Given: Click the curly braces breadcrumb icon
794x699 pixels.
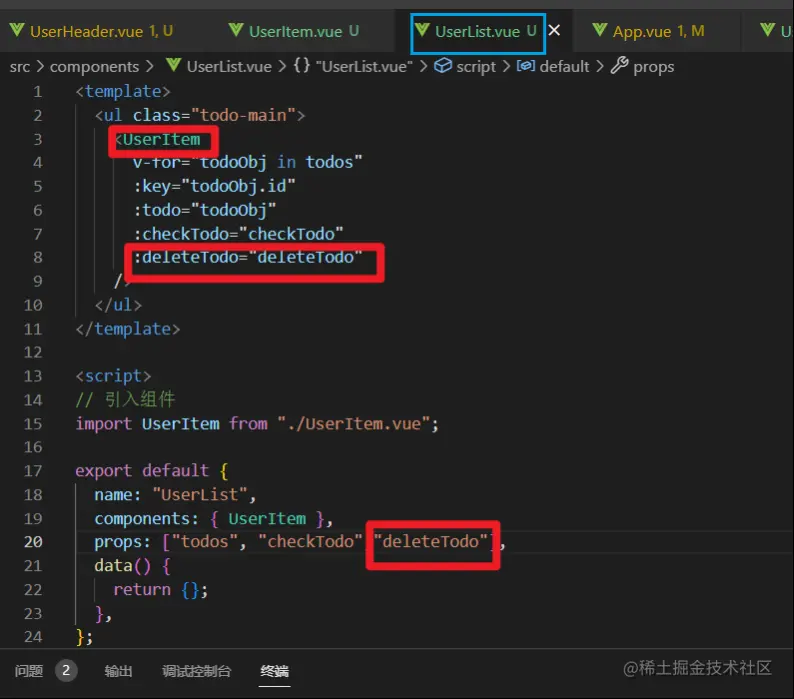Looking at the screenshot, I should point(302,65).
